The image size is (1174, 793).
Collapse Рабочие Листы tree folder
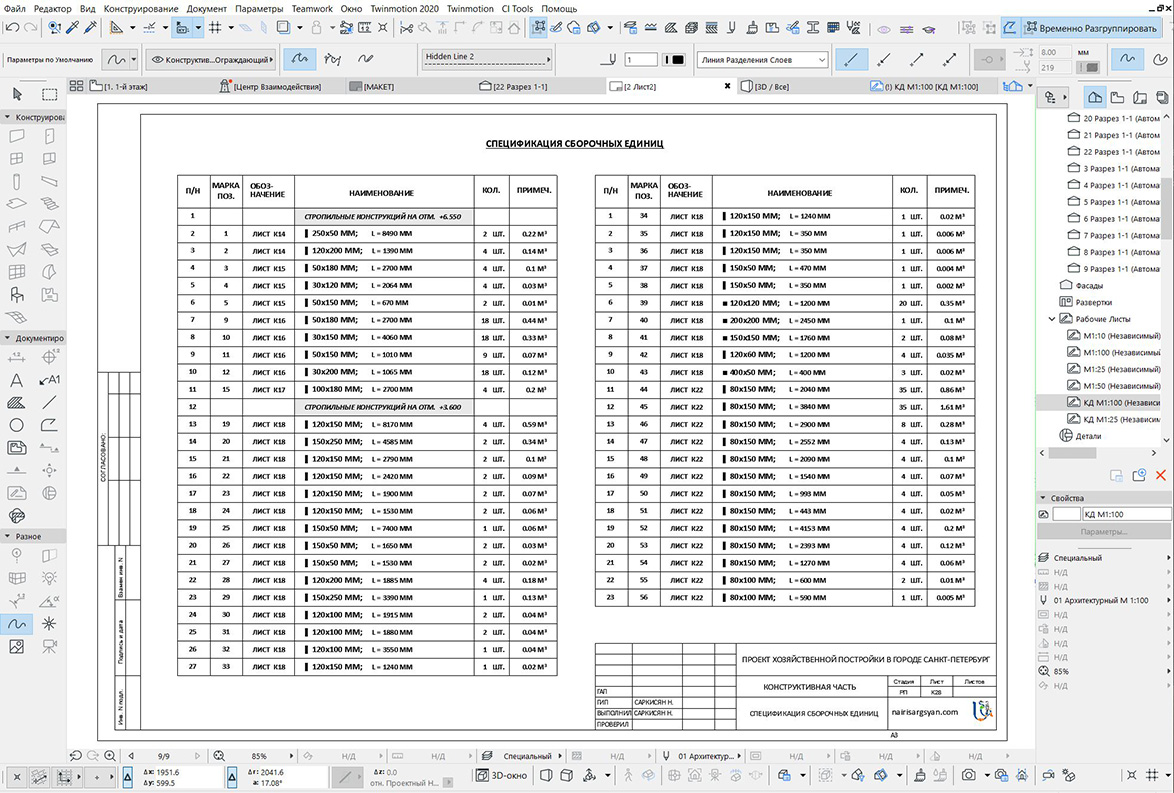[x=1052, y=319]
